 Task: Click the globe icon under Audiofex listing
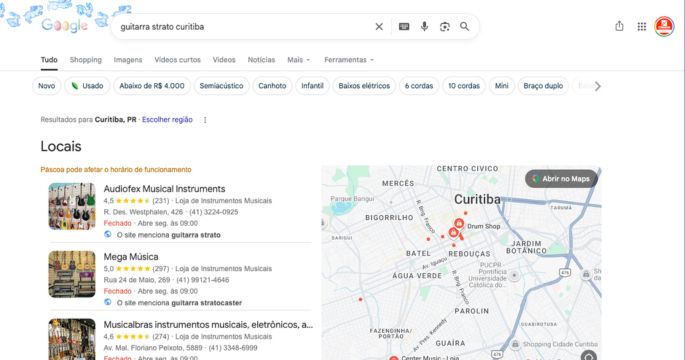[107, 235]
